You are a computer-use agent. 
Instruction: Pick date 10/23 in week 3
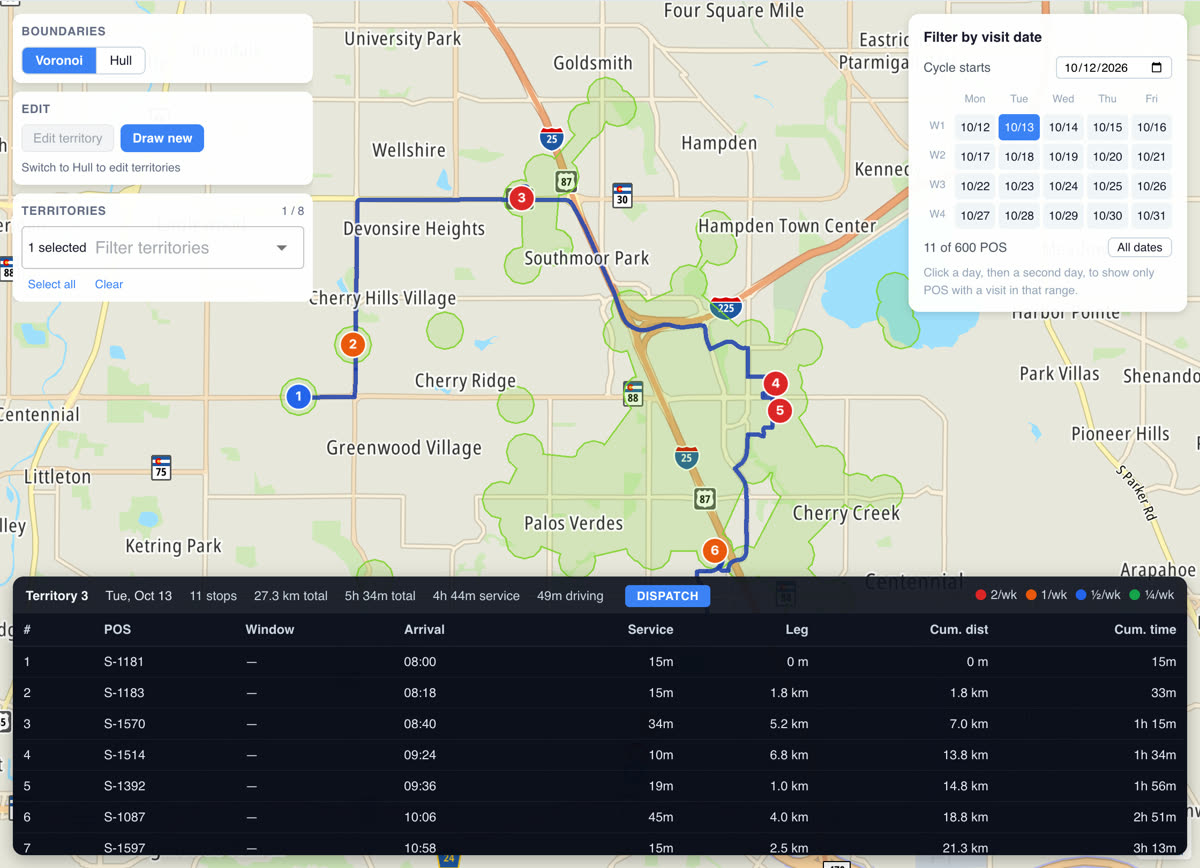coord(1019,186)
